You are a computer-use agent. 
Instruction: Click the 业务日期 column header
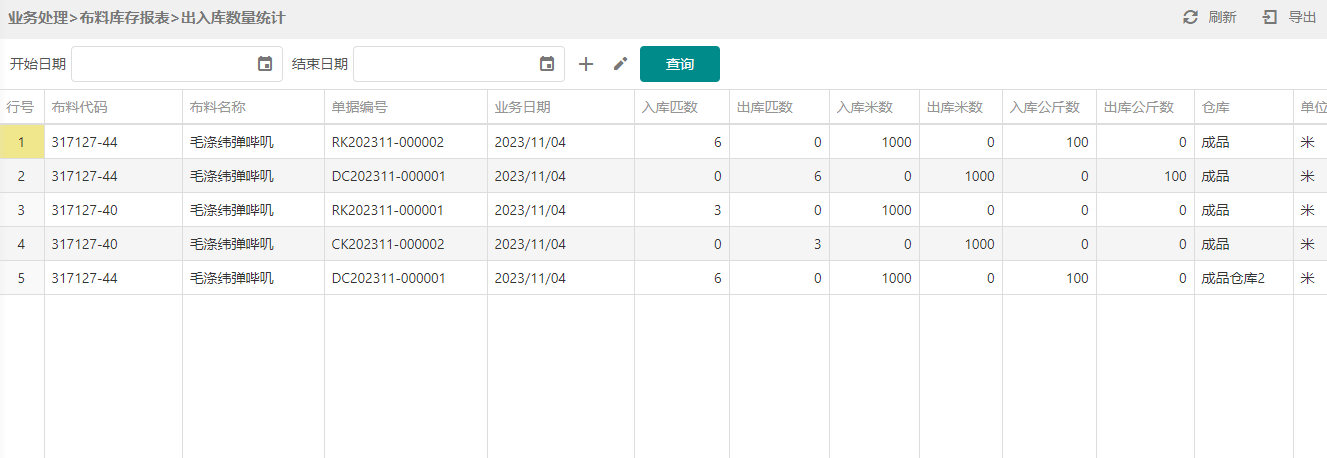[x=522, y=107]
